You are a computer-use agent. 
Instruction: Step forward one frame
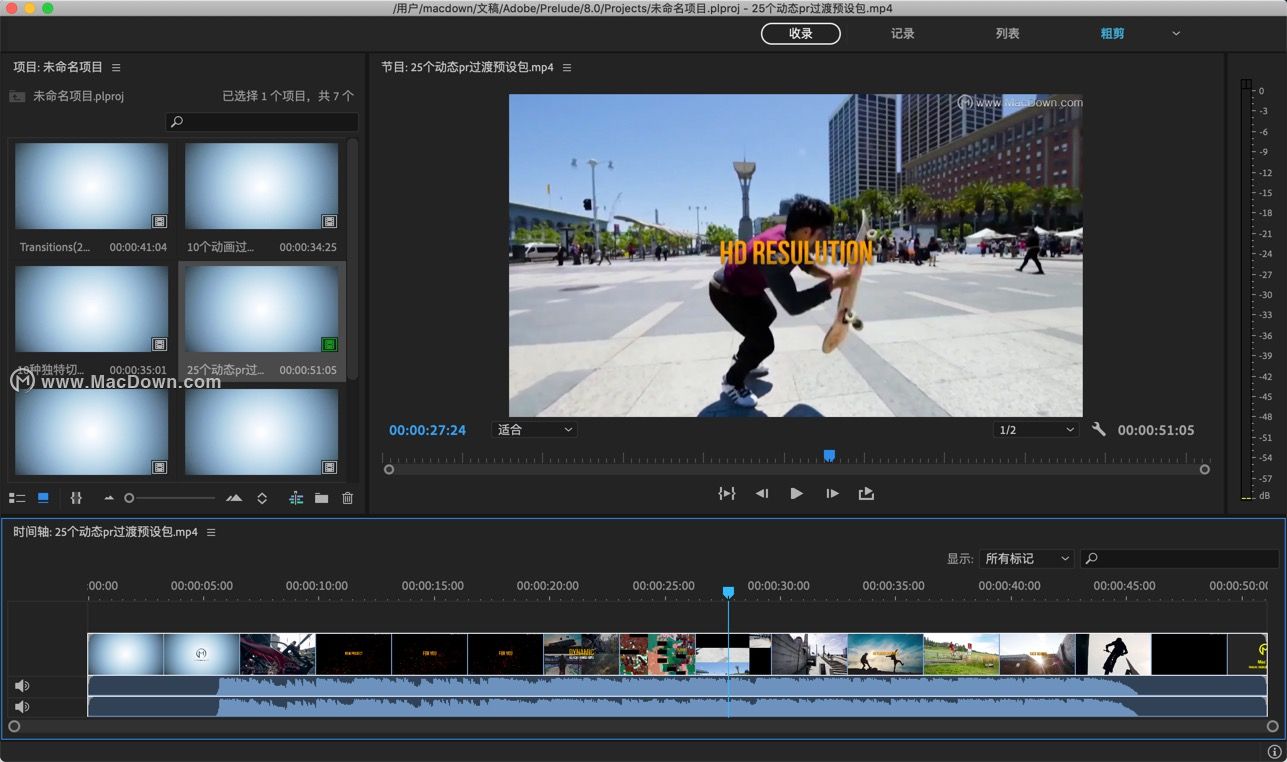coord(832,493)
